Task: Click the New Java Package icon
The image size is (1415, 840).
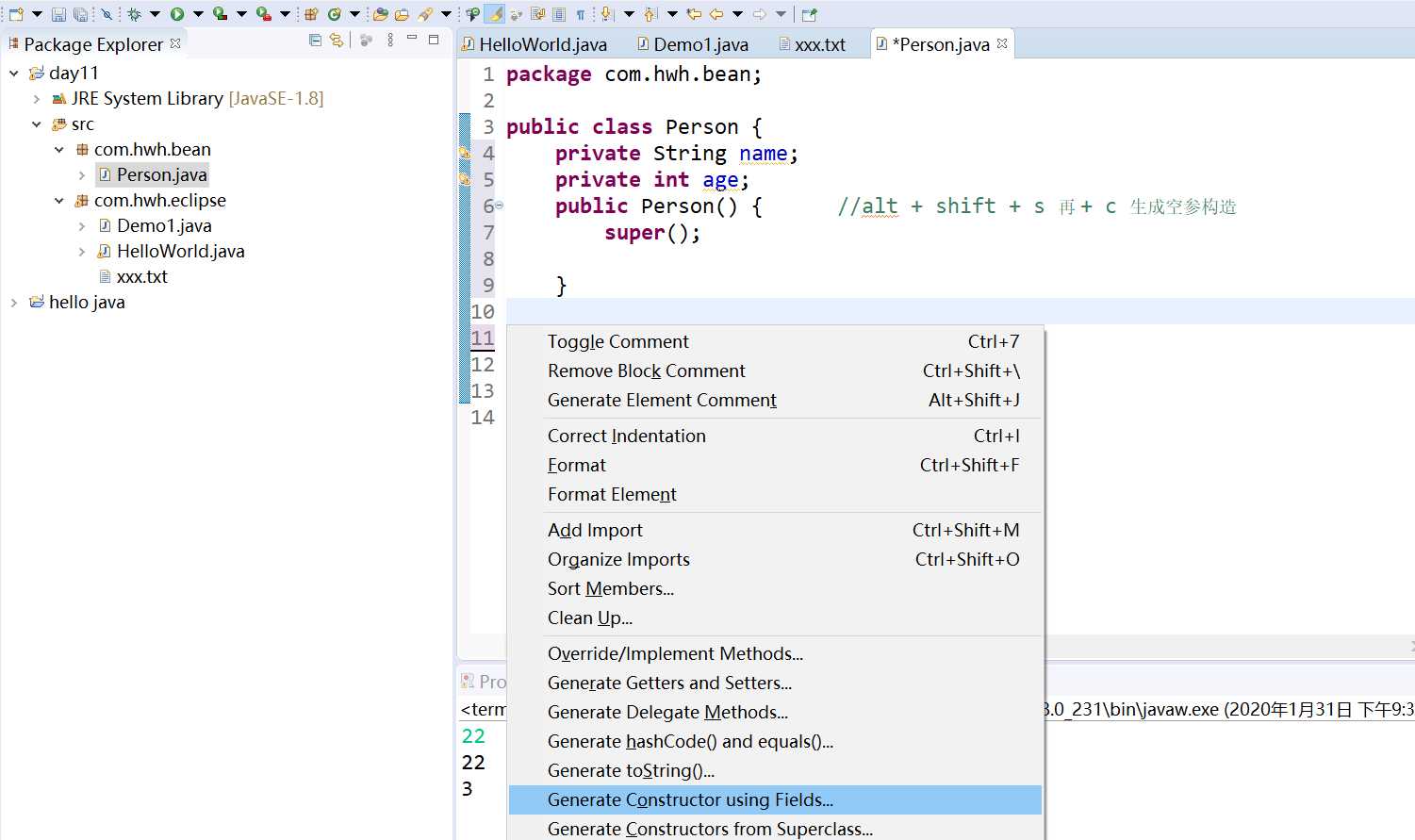Action: pos(310,14)
